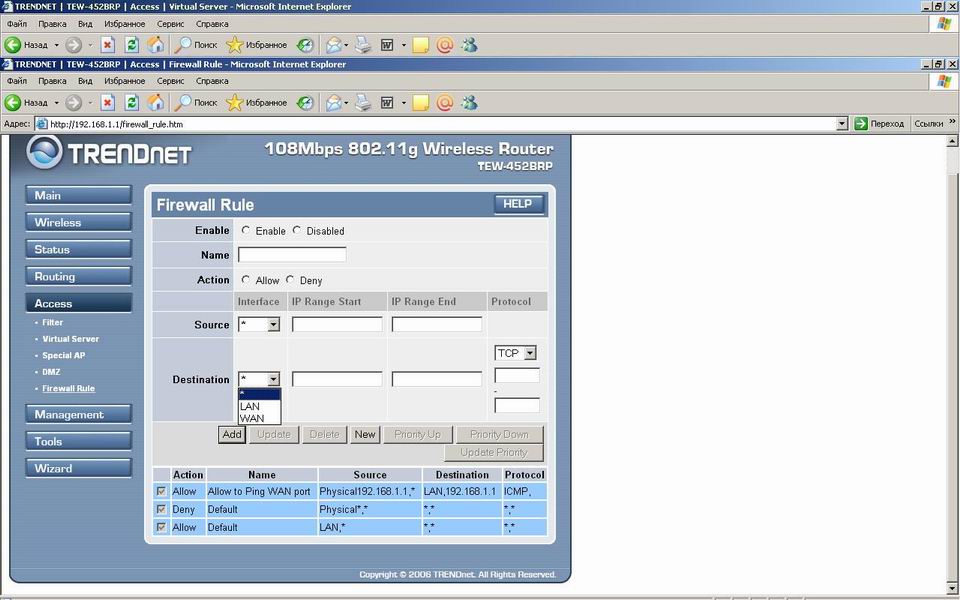This screenshot has width=960, height=600.
Task: Click Home icon in Firewall Rule window toolbar
Action: pyautogui.click(x=156, y=103)
